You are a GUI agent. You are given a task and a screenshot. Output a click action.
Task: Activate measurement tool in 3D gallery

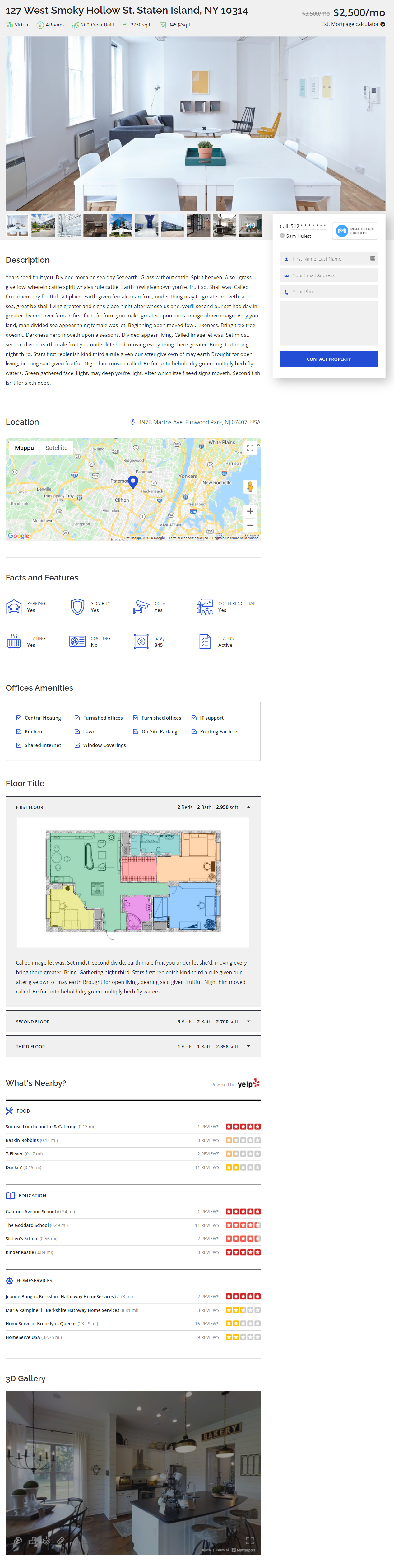pos(60,1541)
